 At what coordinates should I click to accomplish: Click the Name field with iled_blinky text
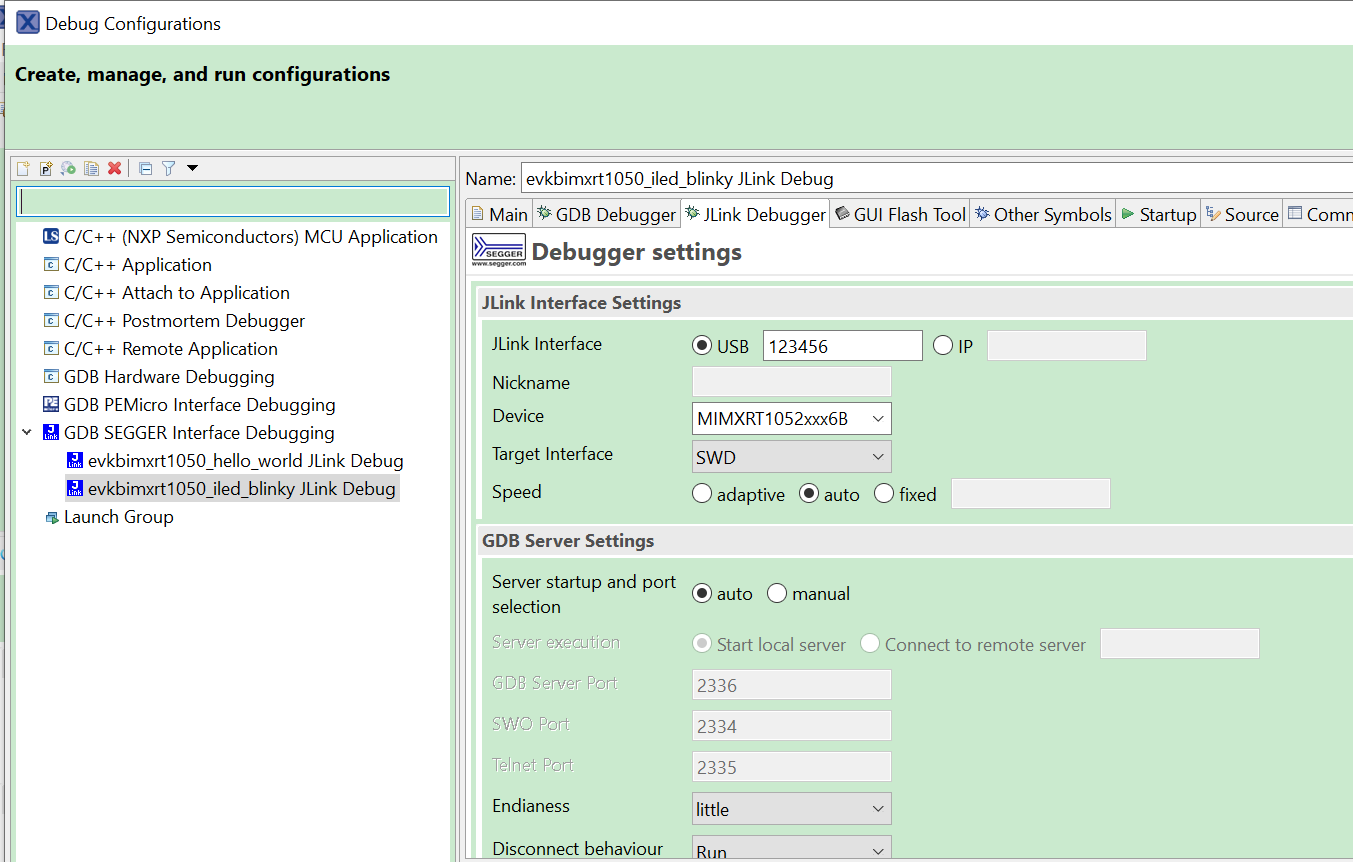[936, 179]
